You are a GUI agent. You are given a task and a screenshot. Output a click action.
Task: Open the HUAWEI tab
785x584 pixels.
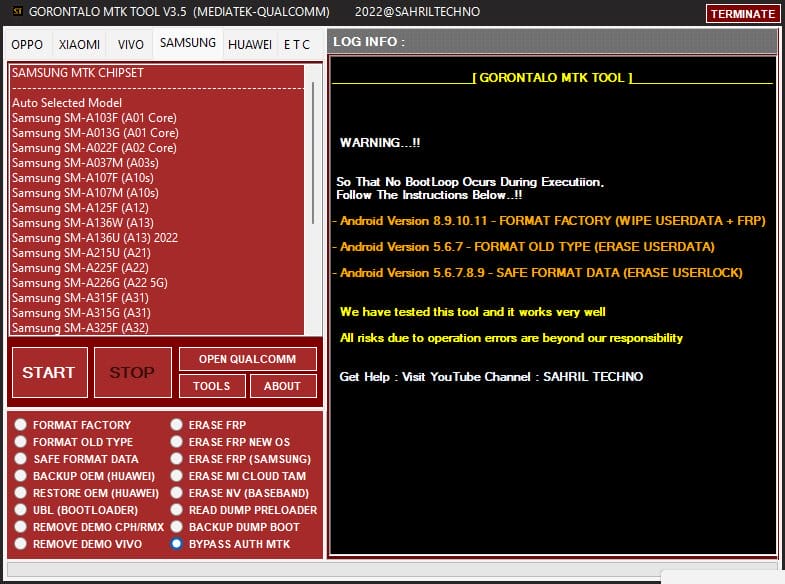tap(250, 45)
